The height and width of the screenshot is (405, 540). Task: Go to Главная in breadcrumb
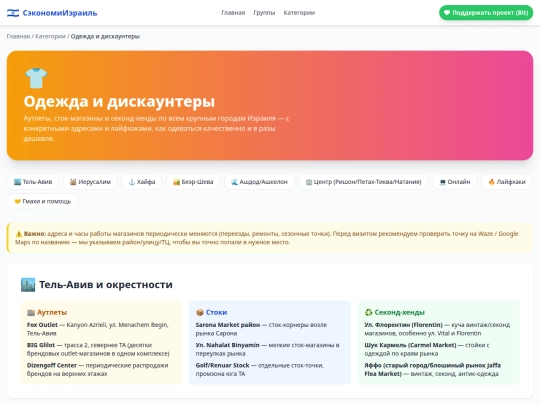(x=18, y=36)
